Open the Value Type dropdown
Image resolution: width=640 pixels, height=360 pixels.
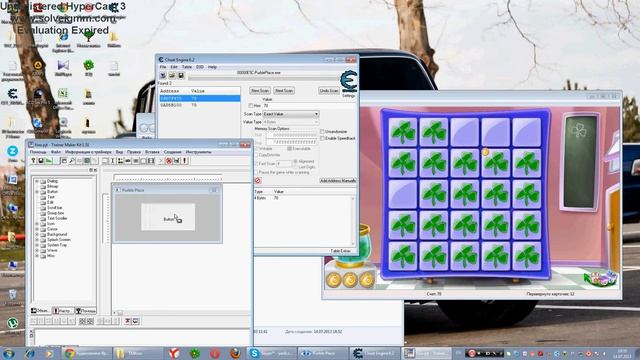pyautogui.click(x=291, y=122)
